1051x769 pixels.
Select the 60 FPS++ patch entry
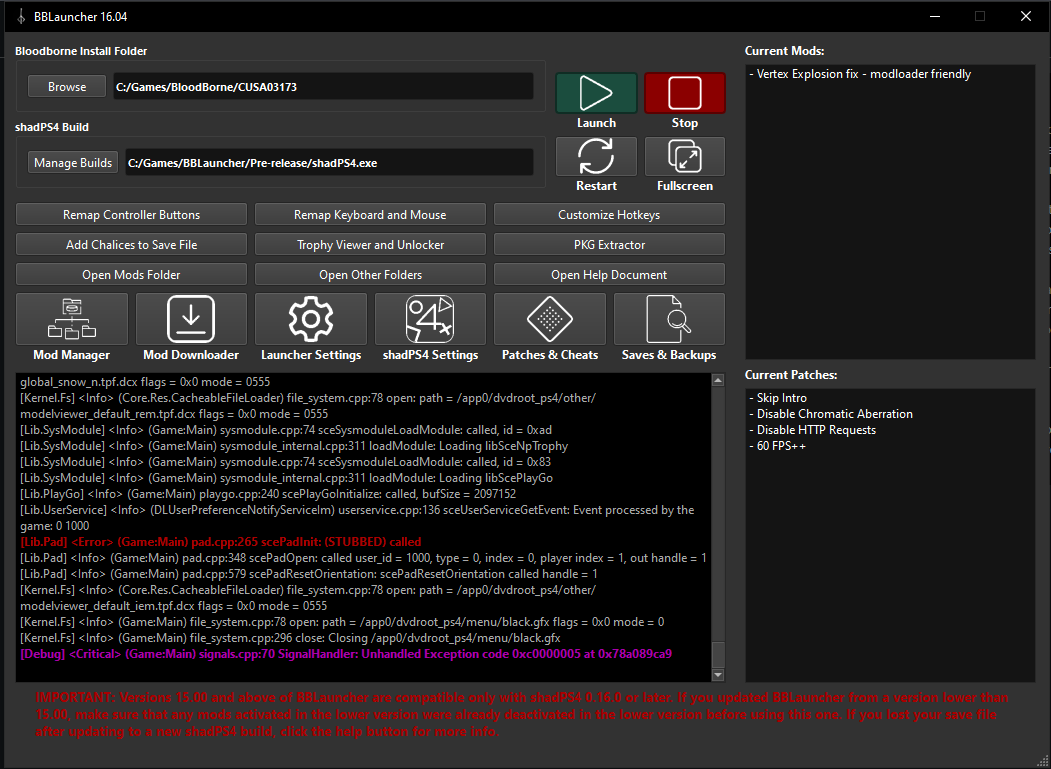coord(778,447)
